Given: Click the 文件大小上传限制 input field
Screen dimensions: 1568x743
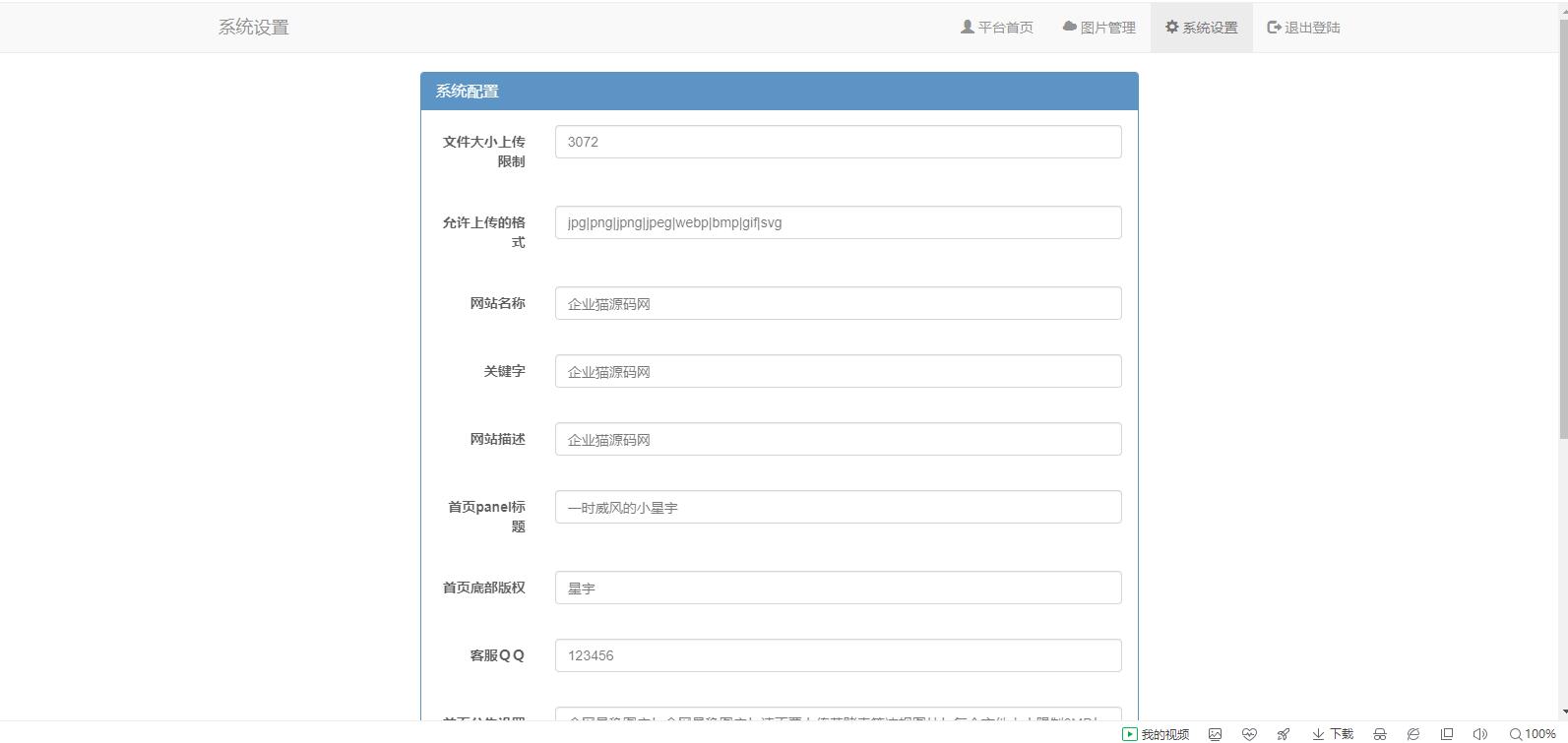Looking at the screenshot, I should tap(838, 142).
